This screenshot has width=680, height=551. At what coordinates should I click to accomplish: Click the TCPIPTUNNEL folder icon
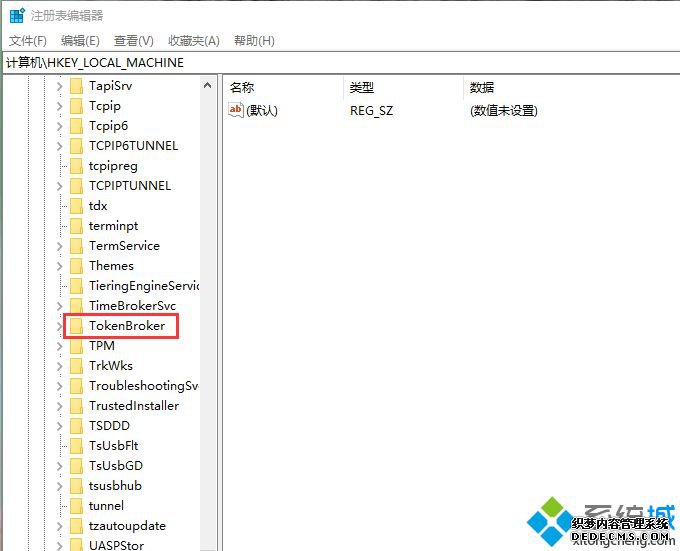[x=76, y=186]
